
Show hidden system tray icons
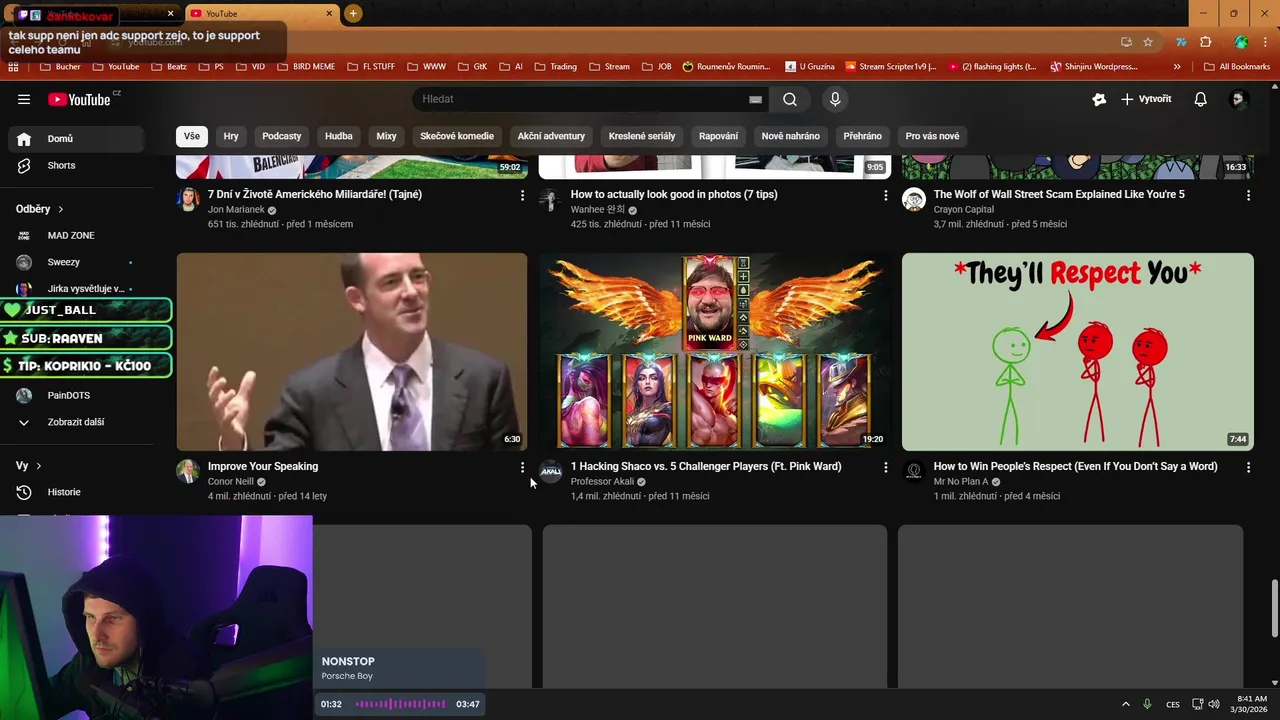(1125, 704)
